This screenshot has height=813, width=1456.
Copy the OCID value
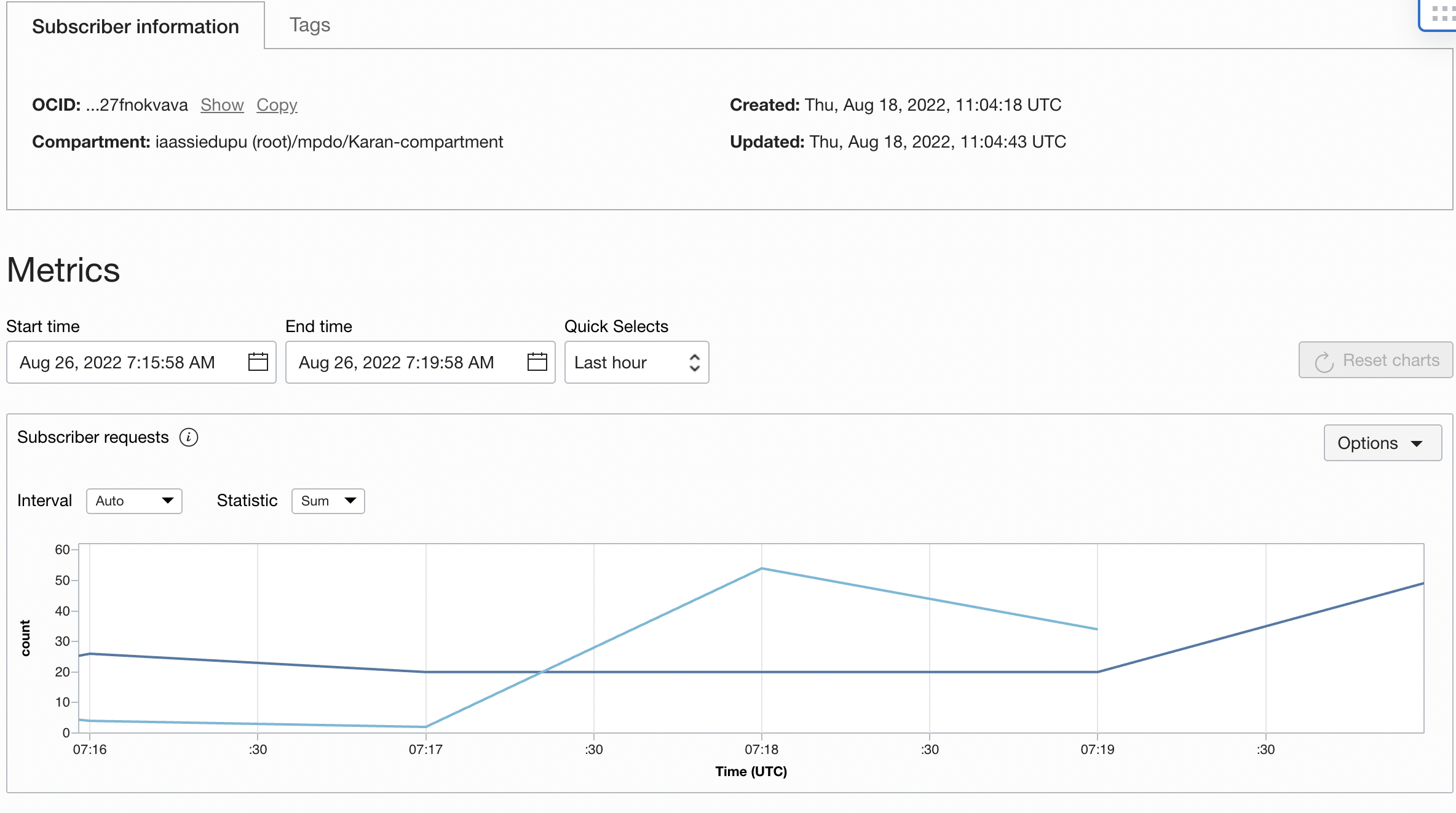[276, 105]
